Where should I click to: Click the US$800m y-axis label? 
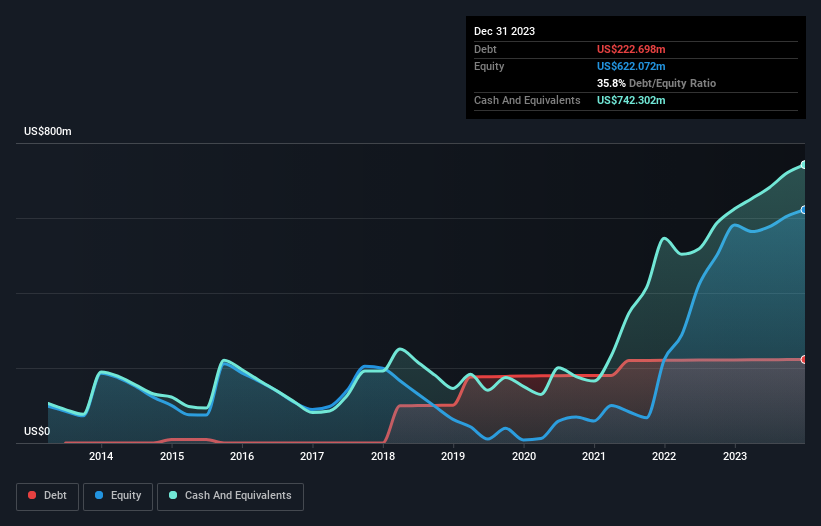[48, 131]
